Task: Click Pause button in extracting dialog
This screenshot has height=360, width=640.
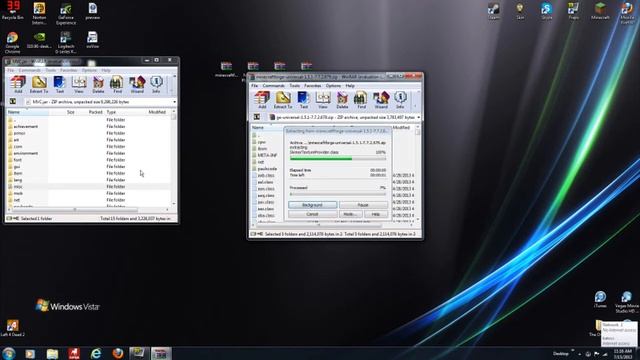Action: (363, 204)
